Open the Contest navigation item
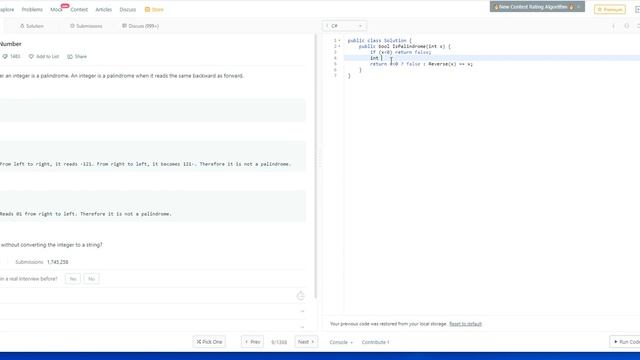The height and width of the screenshot is (360, 640). tap(79, 9)
